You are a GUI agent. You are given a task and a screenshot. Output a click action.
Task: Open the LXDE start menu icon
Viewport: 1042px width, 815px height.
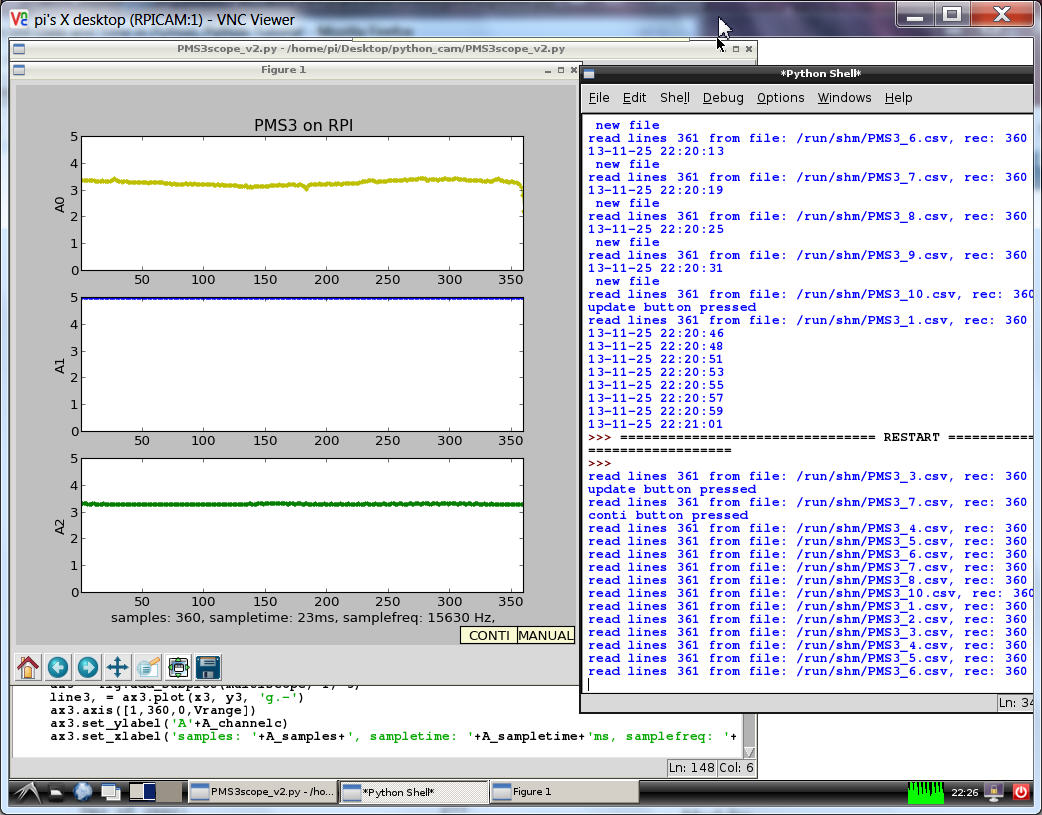(x=25, y=792)
